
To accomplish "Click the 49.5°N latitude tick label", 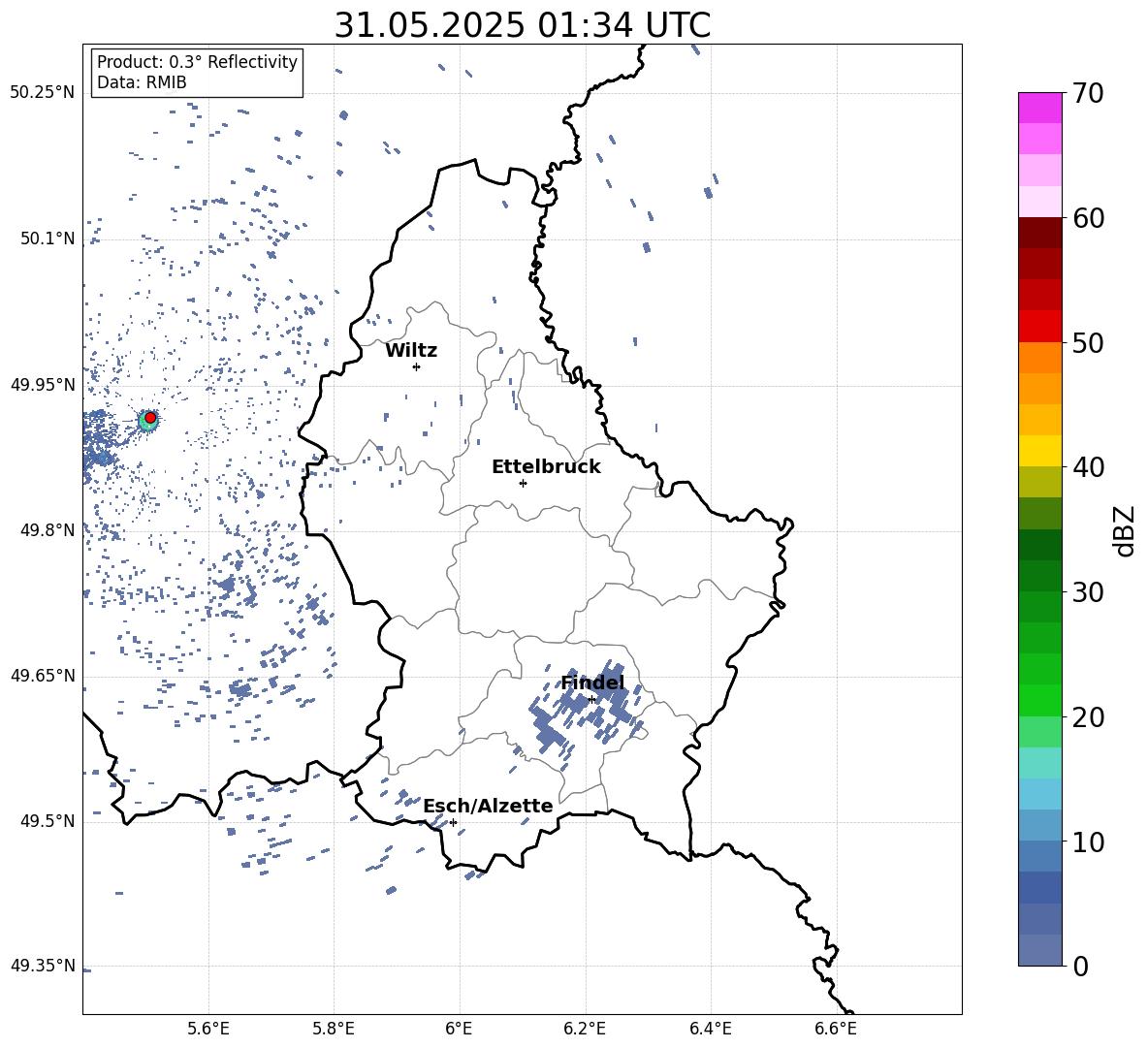I will click(48, 820).
